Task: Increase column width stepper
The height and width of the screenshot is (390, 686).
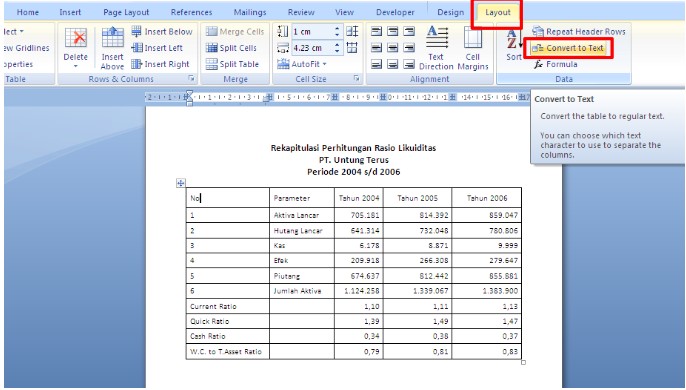Action: coord(337,45)
